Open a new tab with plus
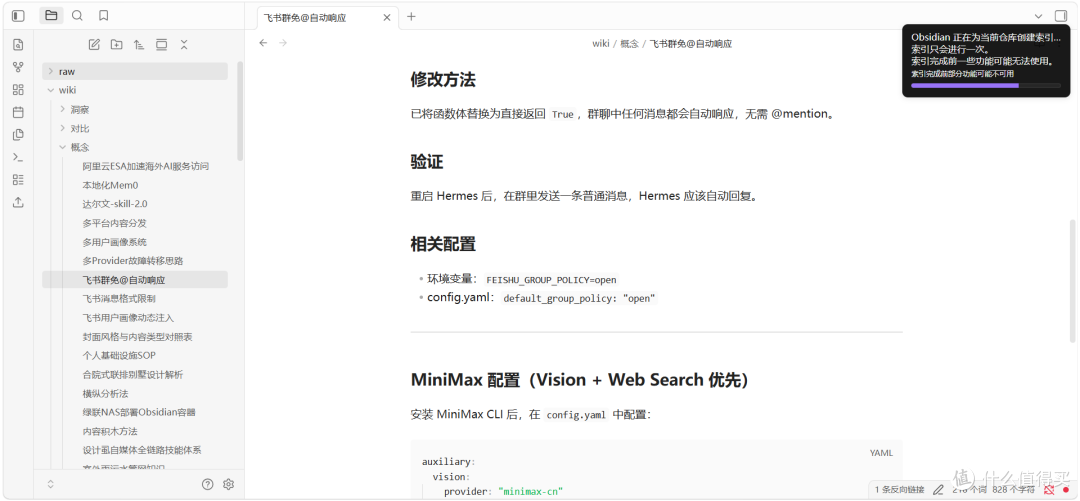This screenshot has height=501, width=1080. click(x=411, y=17)
